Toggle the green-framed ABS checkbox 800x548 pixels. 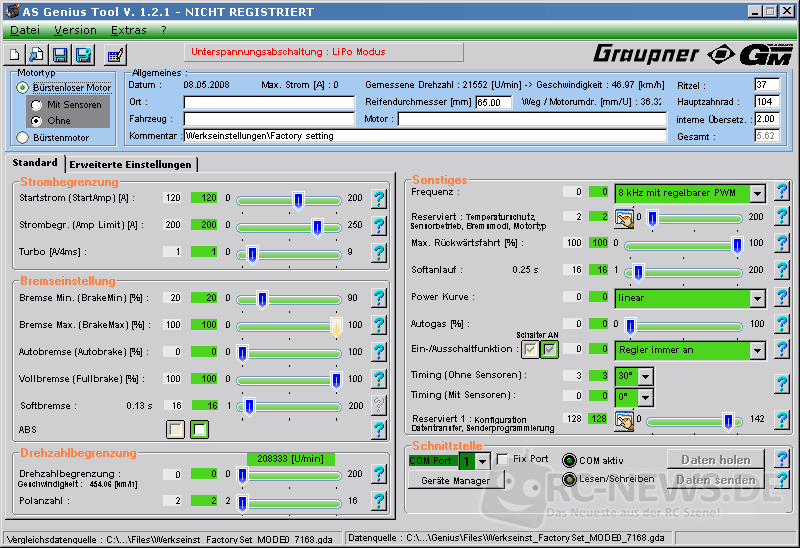tap(199, 430)
